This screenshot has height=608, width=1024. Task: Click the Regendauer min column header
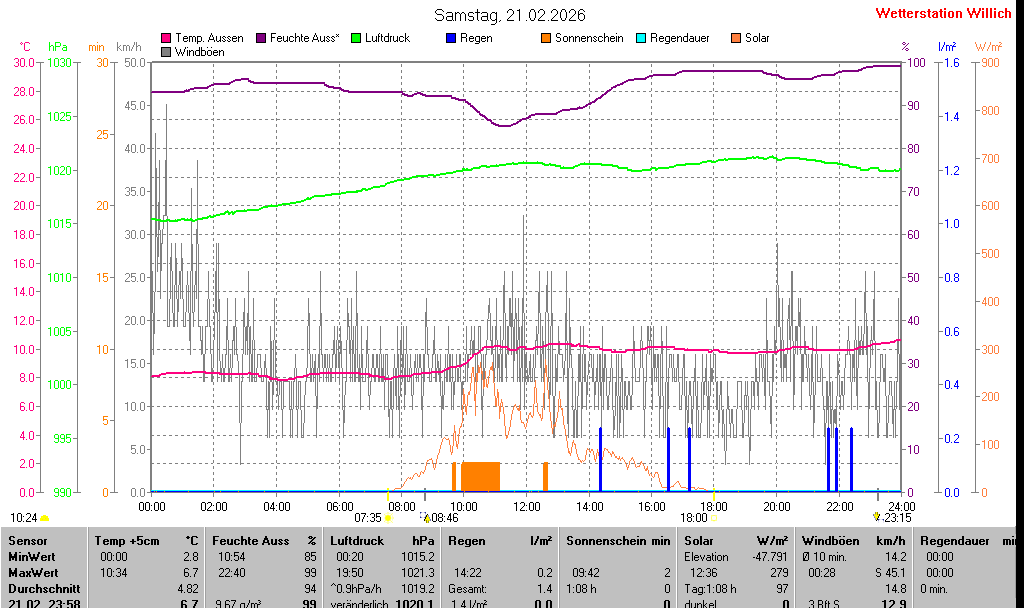pyautogui.click(x=967, y=541)
